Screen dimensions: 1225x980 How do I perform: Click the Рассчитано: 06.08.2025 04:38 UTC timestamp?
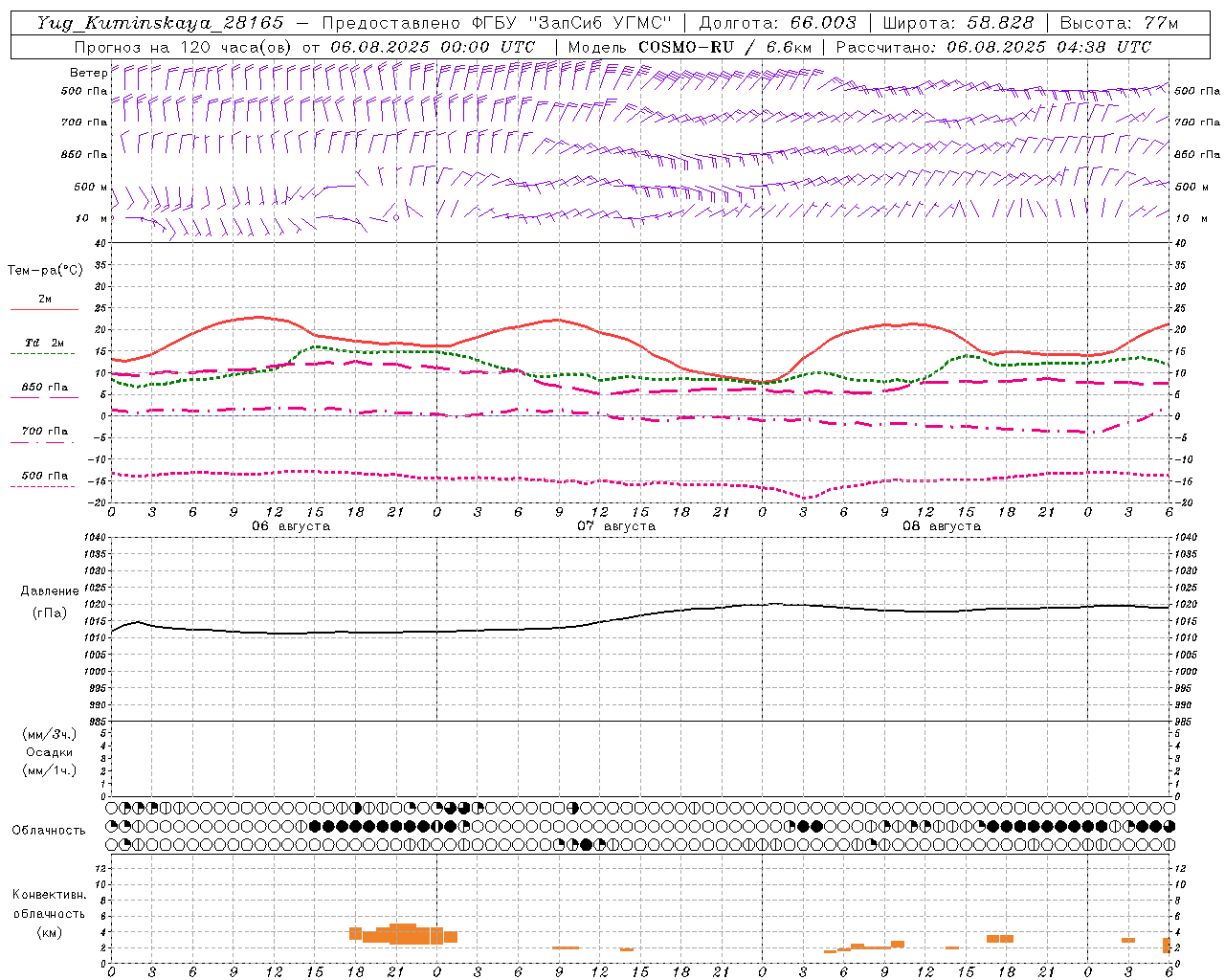(x=993, y=47)
